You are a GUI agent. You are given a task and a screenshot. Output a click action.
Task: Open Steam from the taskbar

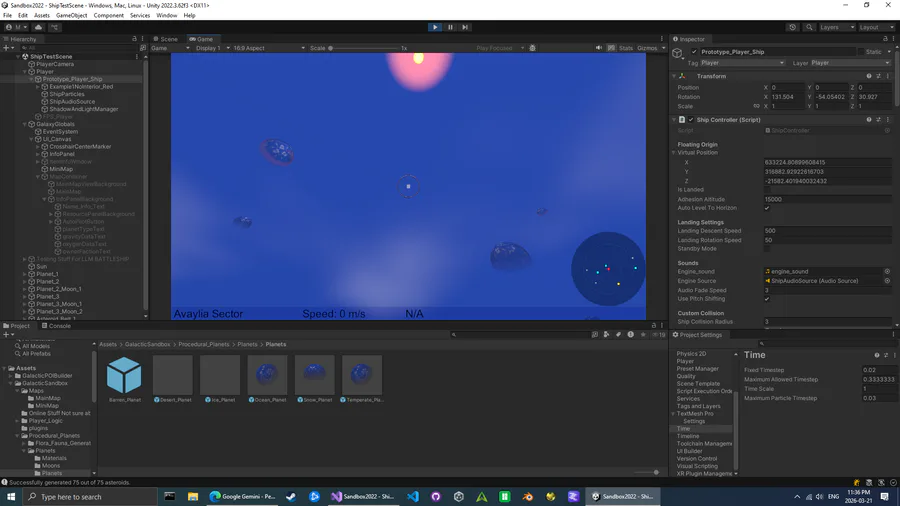coord(291,496)
